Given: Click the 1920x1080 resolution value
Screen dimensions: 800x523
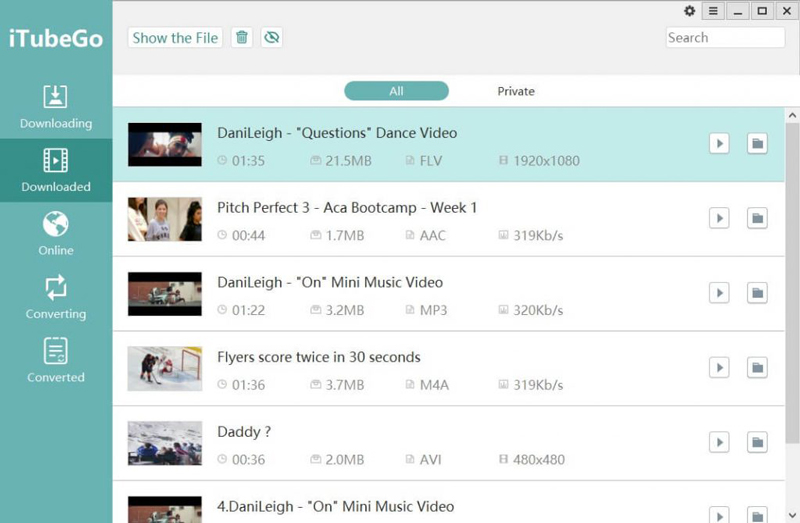Looking at the screenshot, I should pyautogui.click(x=546, y=161).
